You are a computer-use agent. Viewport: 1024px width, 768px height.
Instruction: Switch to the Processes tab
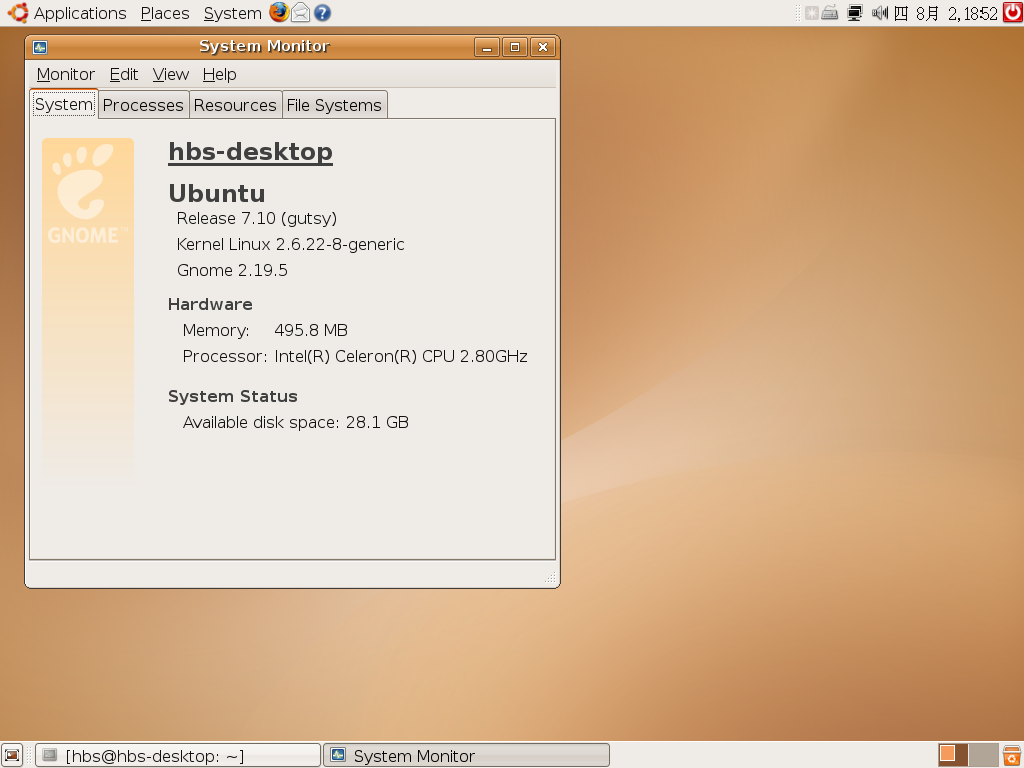coord(143,105)
